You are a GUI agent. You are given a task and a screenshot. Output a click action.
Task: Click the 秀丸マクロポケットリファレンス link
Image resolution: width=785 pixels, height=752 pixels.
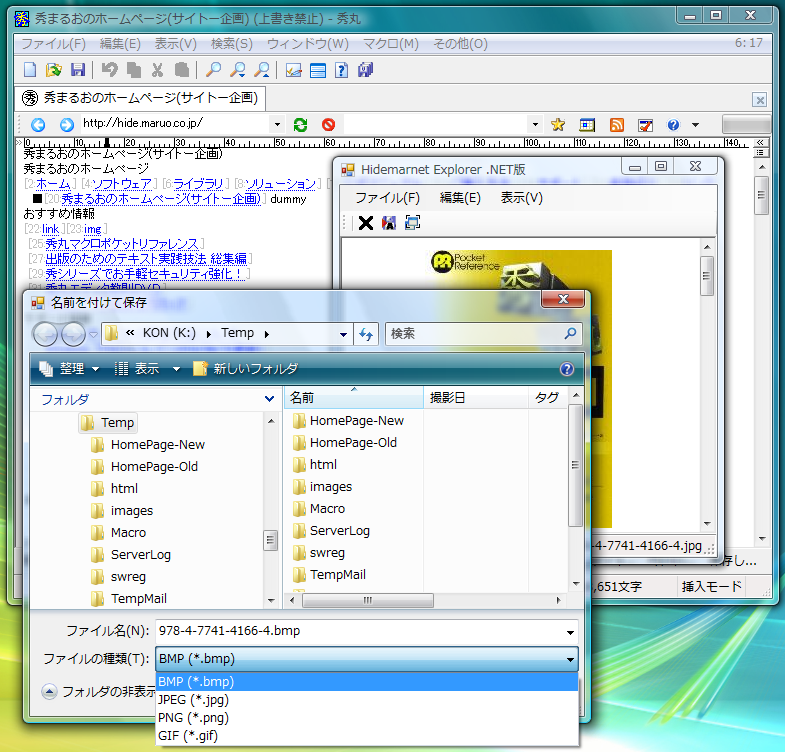[x=122, y=244]
